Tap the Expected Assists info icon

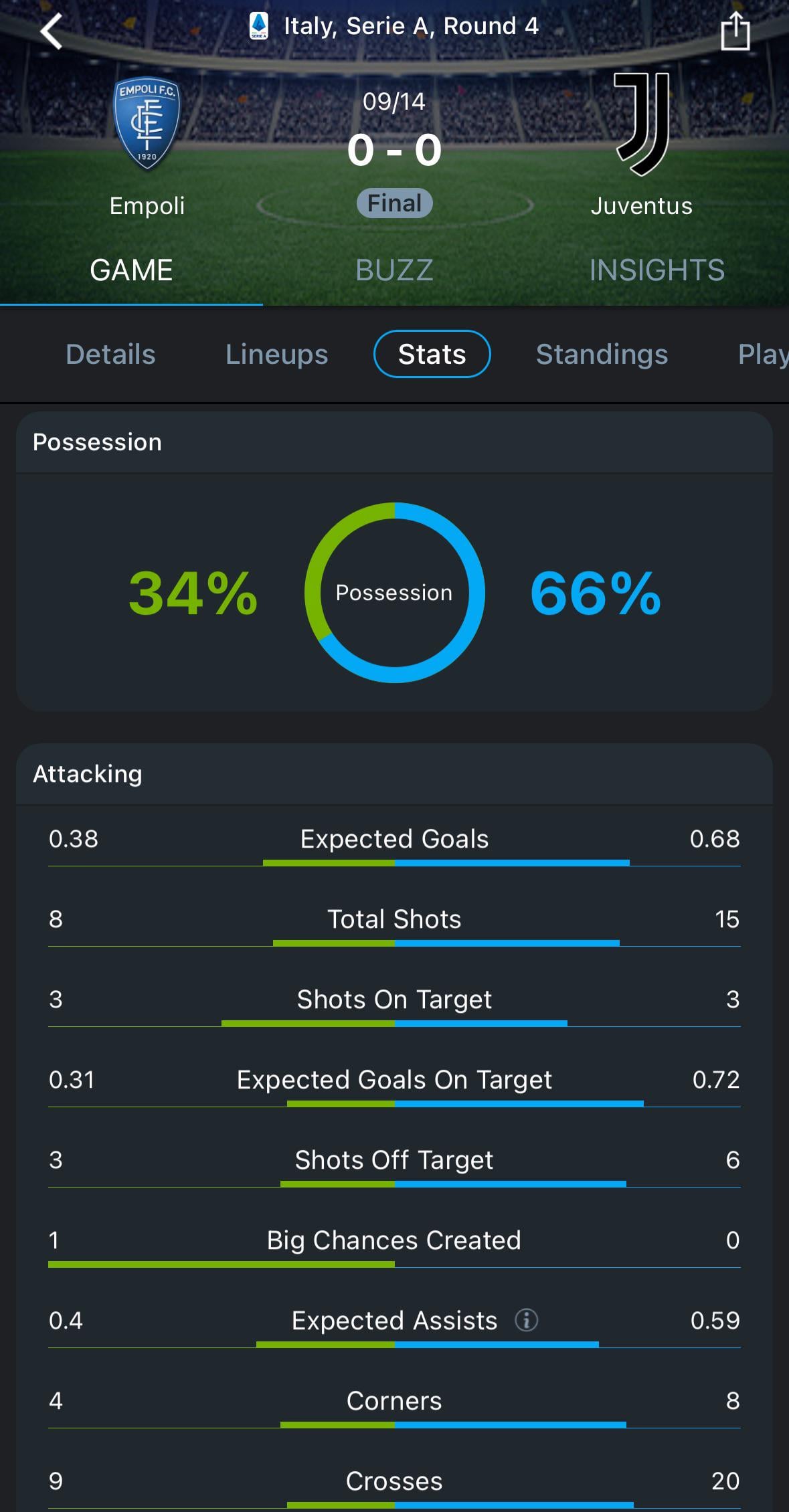click(x=526, y=1320)
